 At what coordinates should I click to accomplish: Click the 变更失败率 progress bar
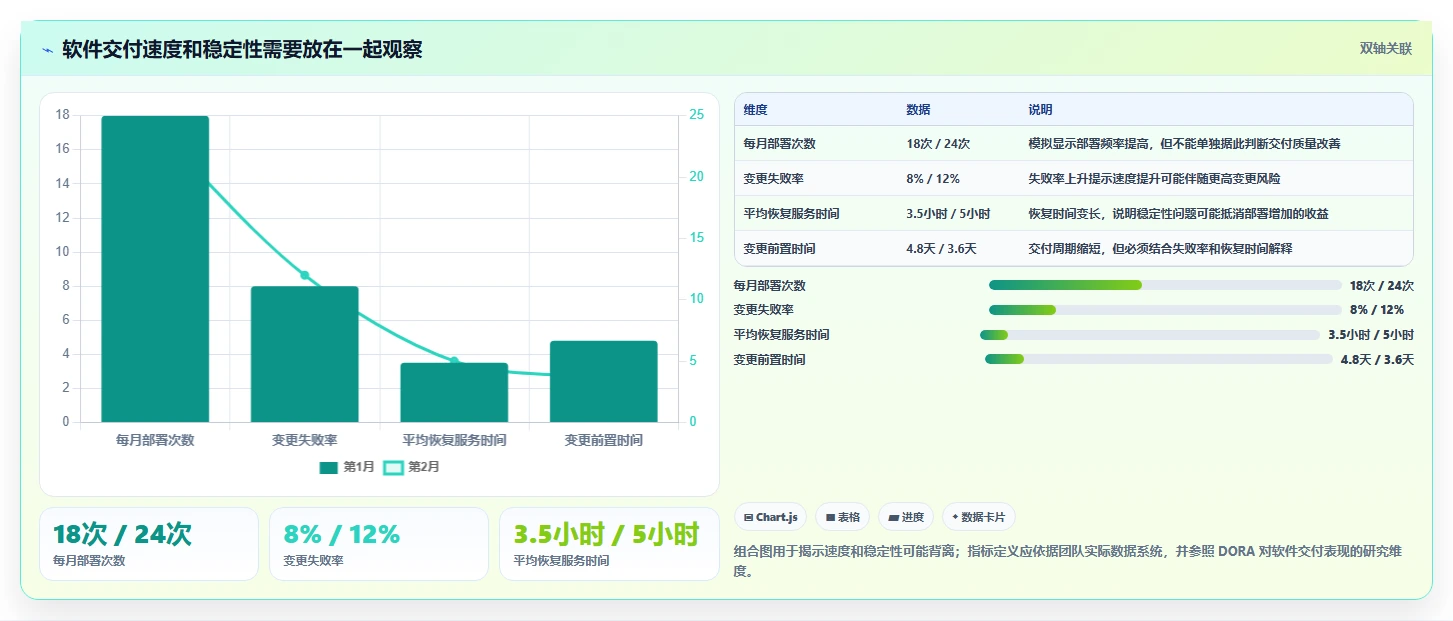click(x=1165, y=310)
